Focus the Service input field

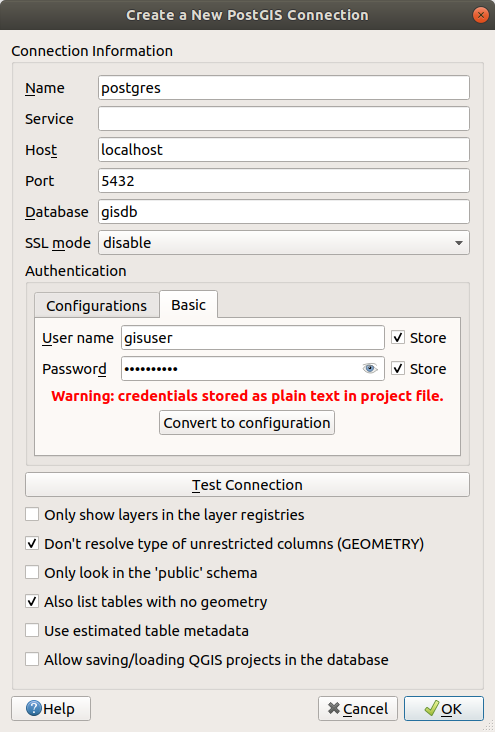pyautogui.click(x=284, y=119)
